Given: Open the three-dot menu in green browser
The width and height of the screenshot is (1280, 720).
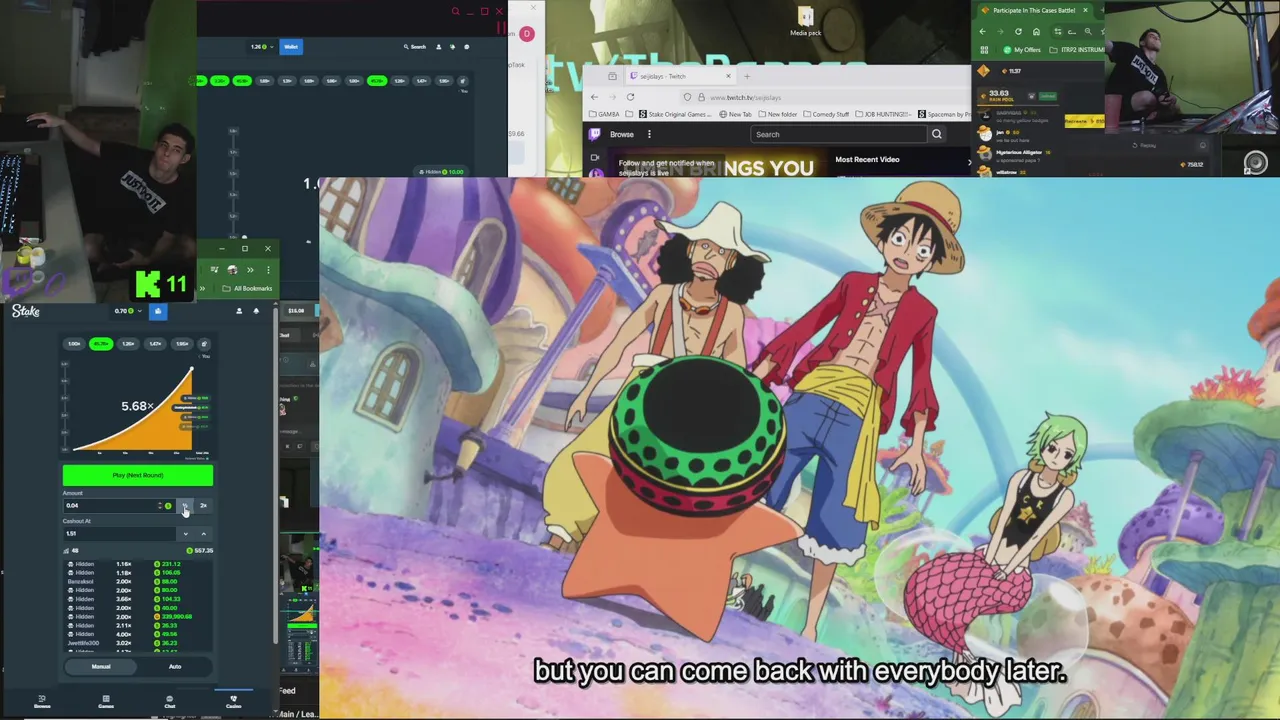Looking at the screenshot, I should [267, 270].
